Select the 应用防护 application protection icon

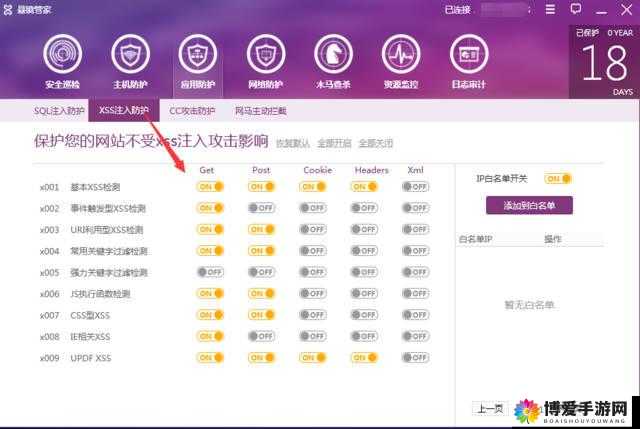click(198, 54)
